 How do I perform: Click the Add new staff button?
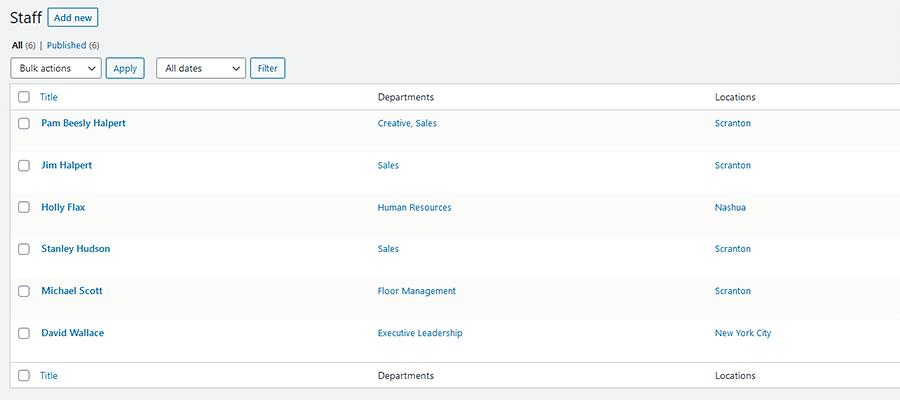[x=73, y=18]
